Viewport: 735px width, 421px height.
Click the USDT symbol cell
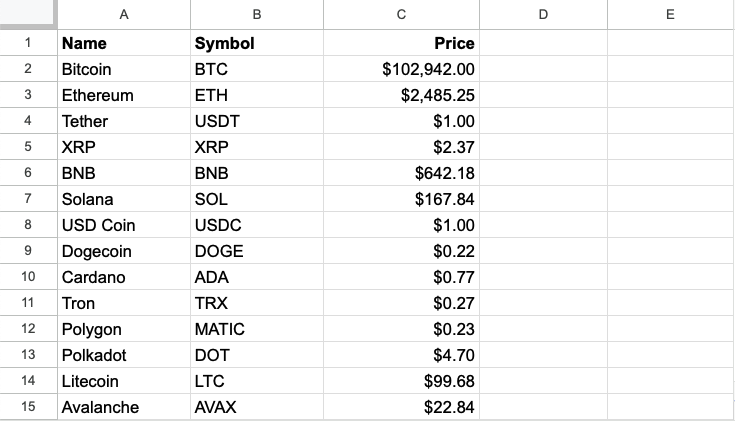pos(257,121)
